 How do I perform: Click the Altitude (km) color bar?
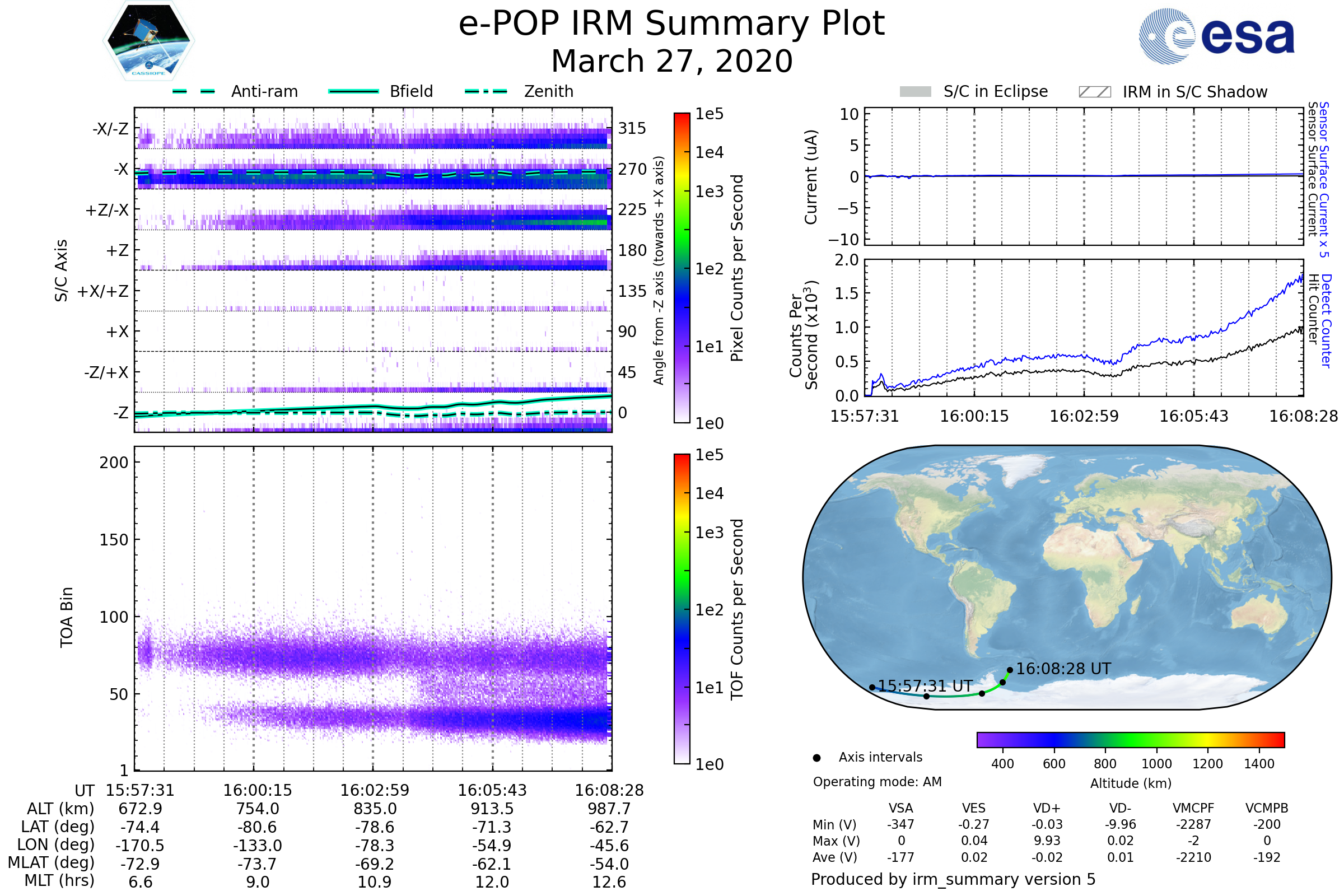[1130, 739]
